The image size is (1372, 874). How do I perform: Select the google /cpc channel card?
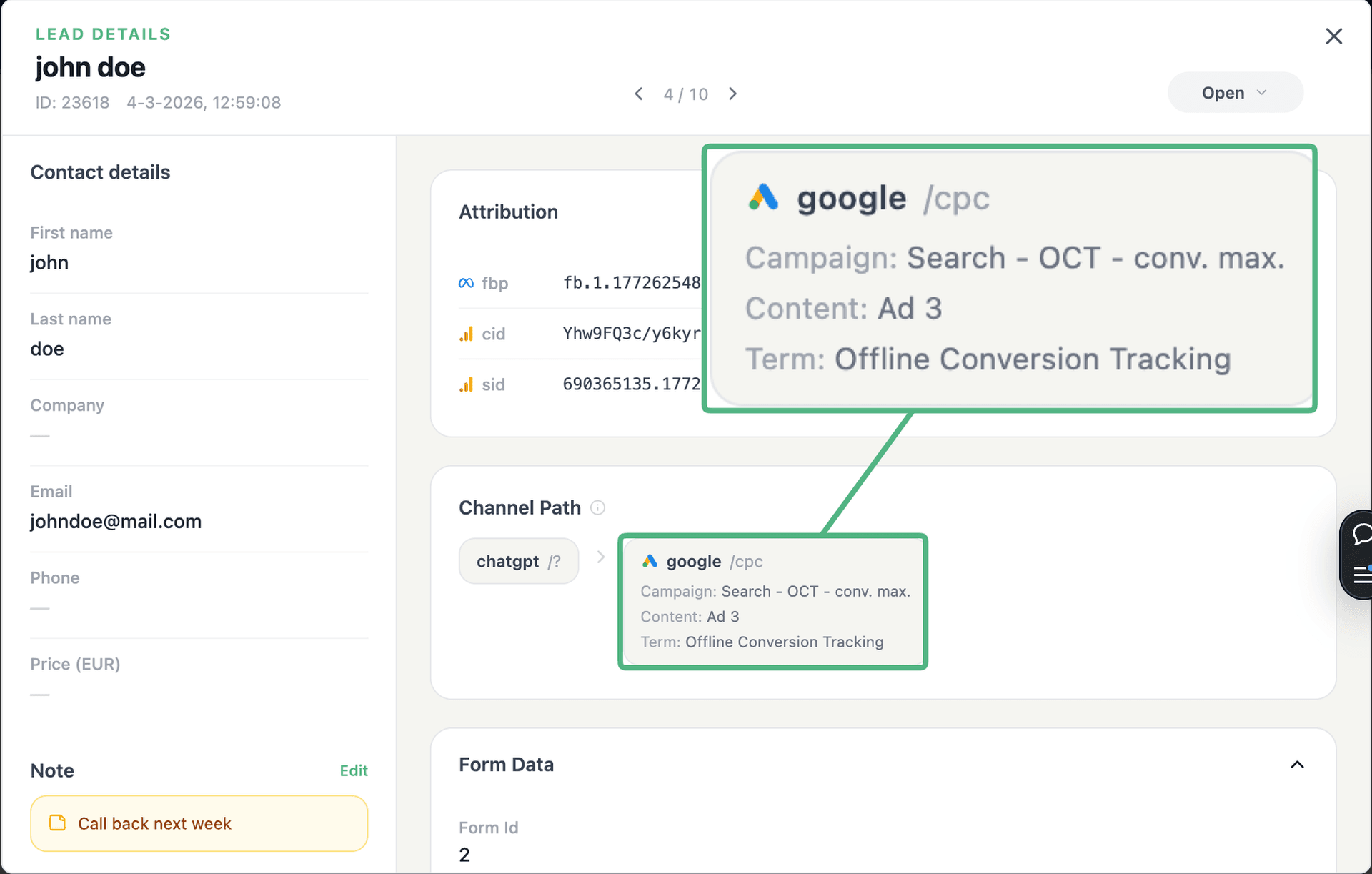coord(772,601)
